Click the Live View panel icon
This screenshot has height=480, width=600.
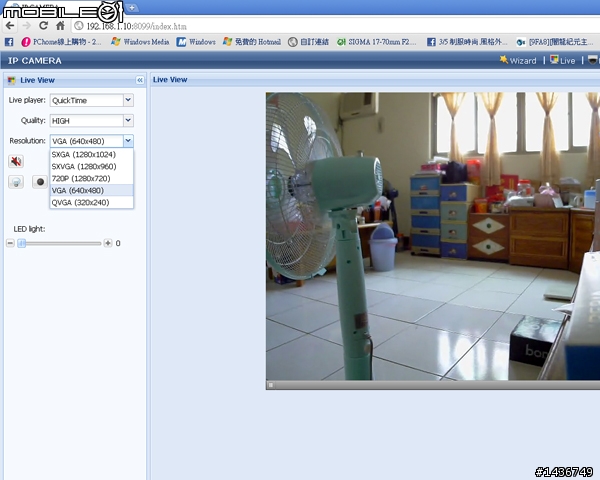pyautogui.click(x=12, y=80)
